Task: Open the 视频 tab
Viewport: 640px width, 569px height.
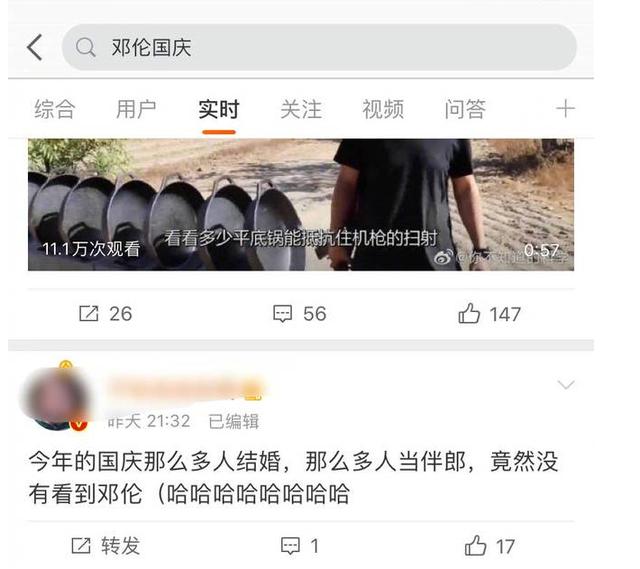Action: pos(383,109)
